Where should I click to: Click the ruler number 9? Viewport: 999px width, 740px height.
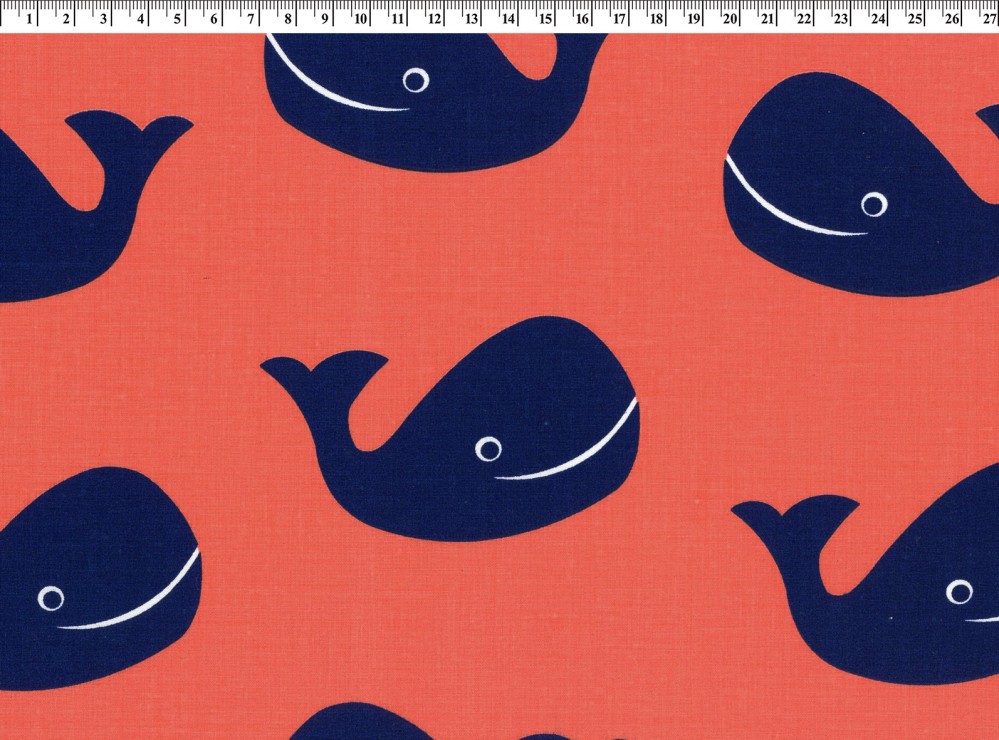pyautogui.click(x=325, y=19)
